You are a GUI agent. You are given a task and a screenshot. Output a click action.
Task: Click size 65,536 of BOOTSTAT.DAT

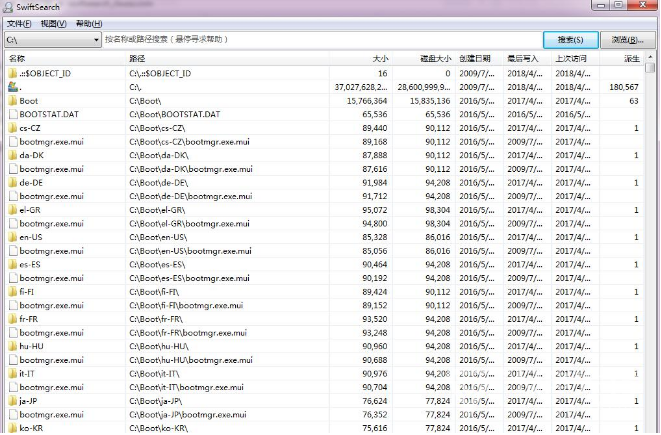(x=374, y=114)
